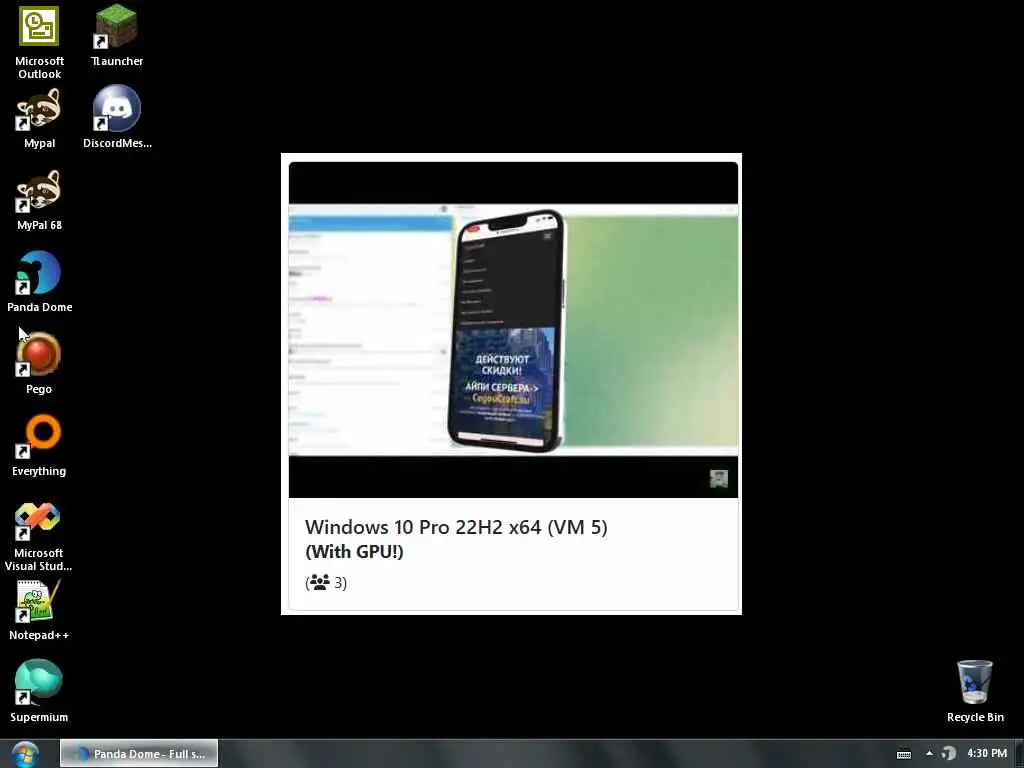This screenshot has width=1024, height=768.
Task: Click the small avatar in the preview corner
Action: [719, 479]
